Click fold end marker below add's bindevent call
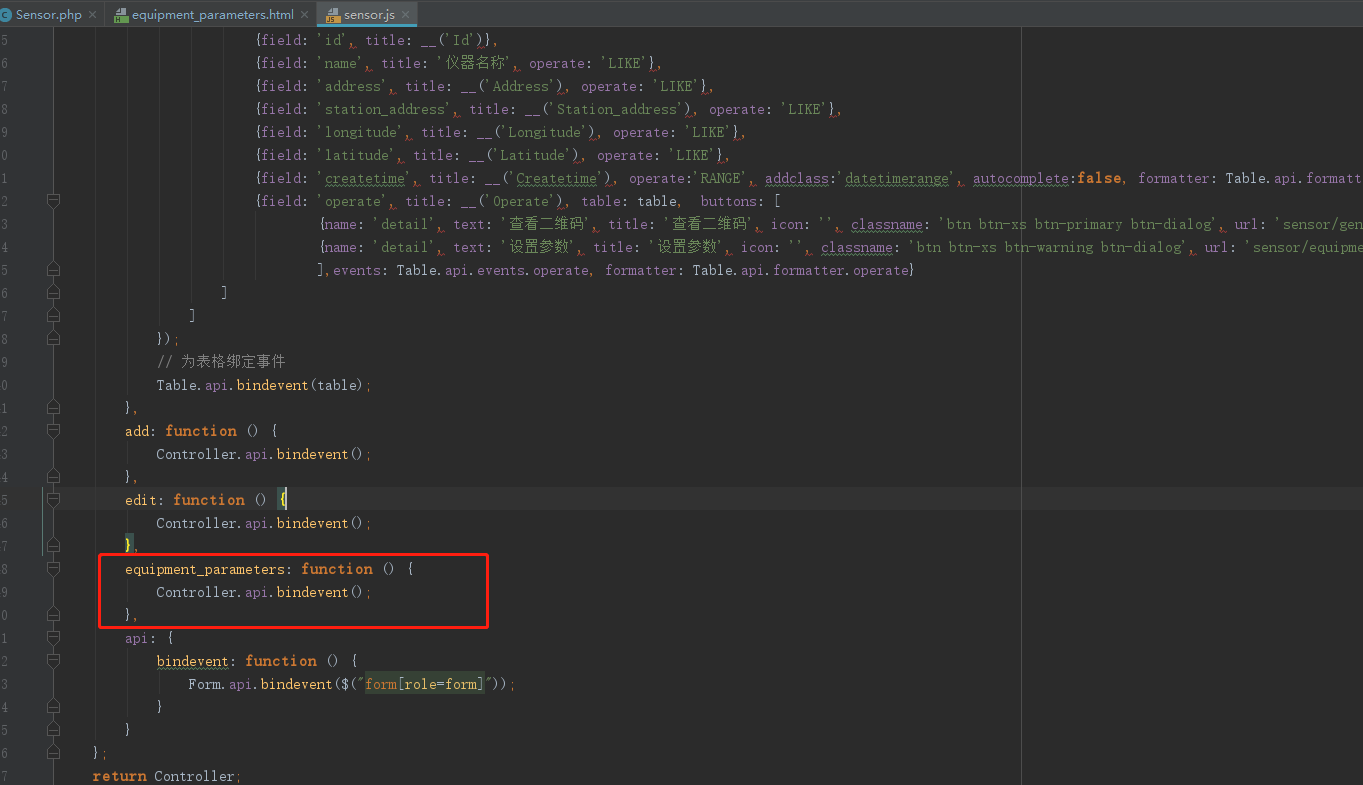1363x785 pixels. coord(53,477)
